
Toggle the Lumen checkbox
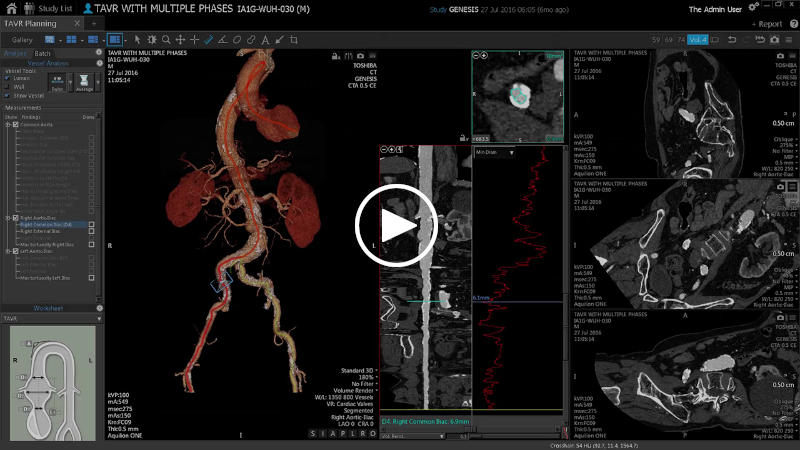(x=7, y=79)
